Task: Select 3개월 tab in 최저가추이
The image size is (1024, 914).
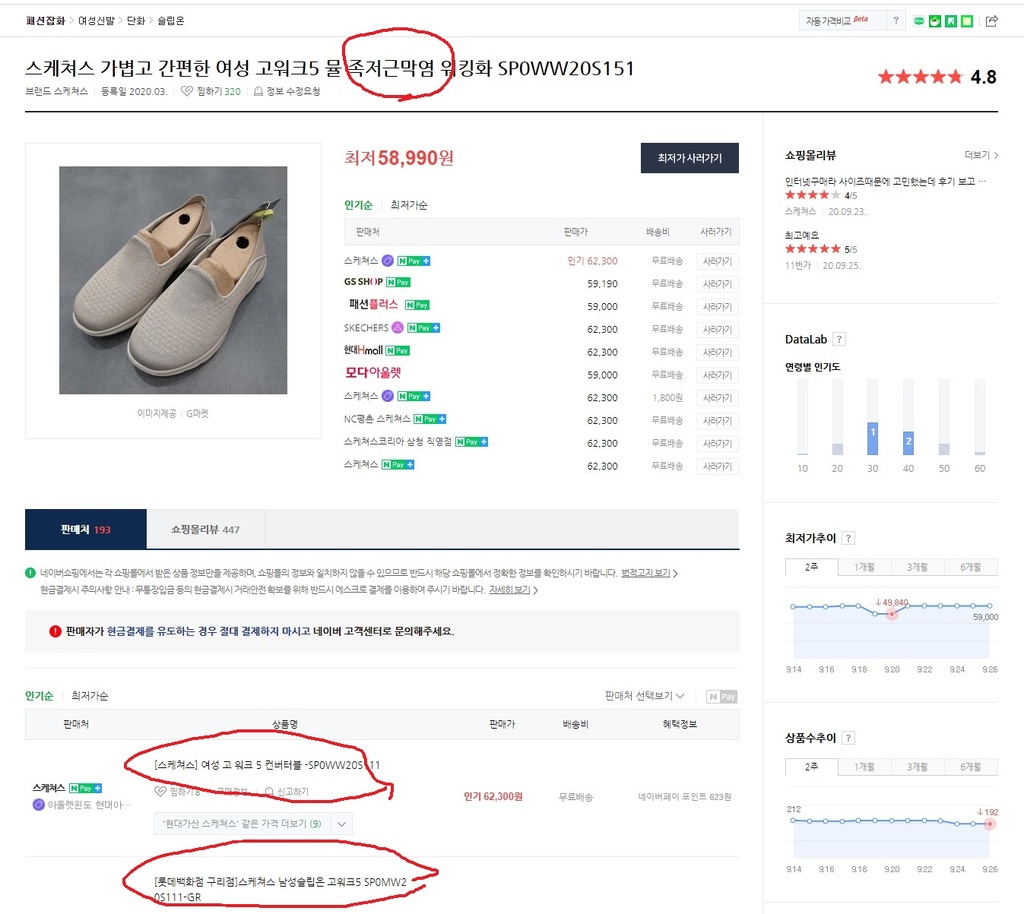Action: [917, 567]
